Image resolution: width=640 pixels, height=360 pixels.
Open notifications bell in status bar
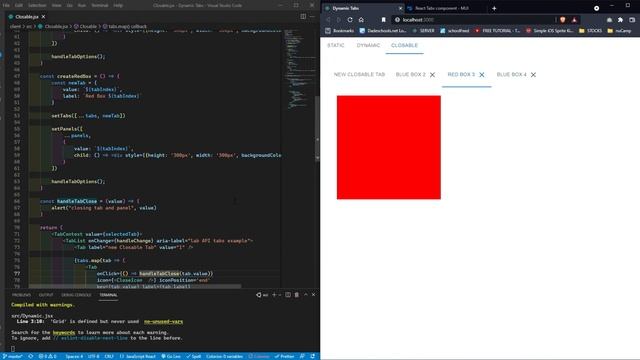pos(312,356)
